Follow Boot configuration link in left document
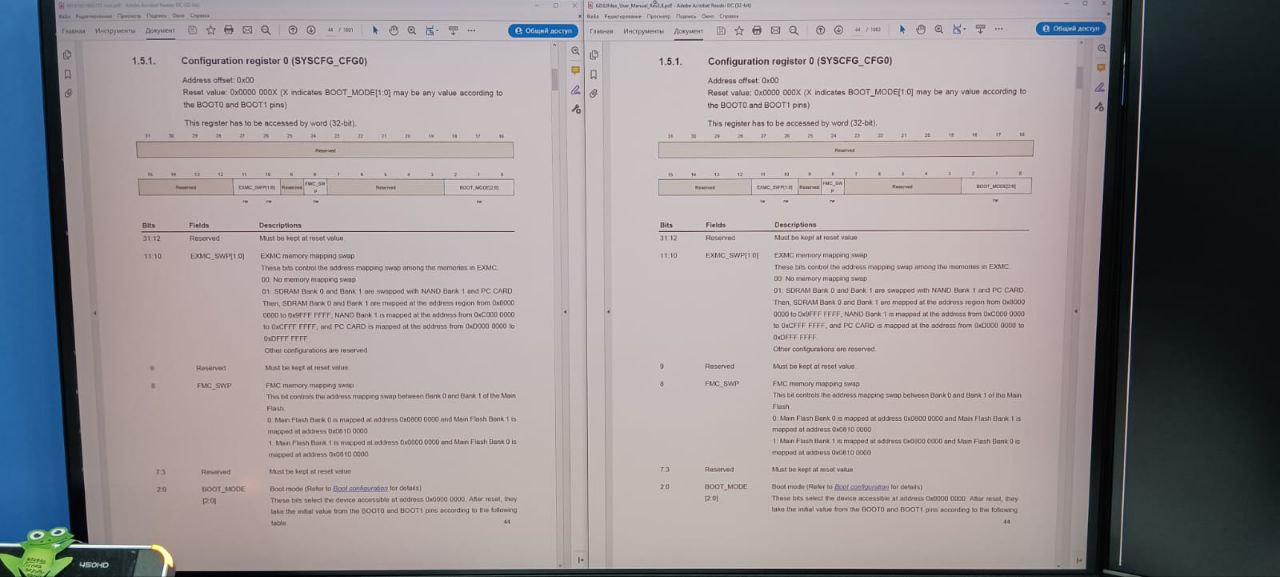Image resolution: width=1280 pixels, height=577 pixels. tap(360, 488)
